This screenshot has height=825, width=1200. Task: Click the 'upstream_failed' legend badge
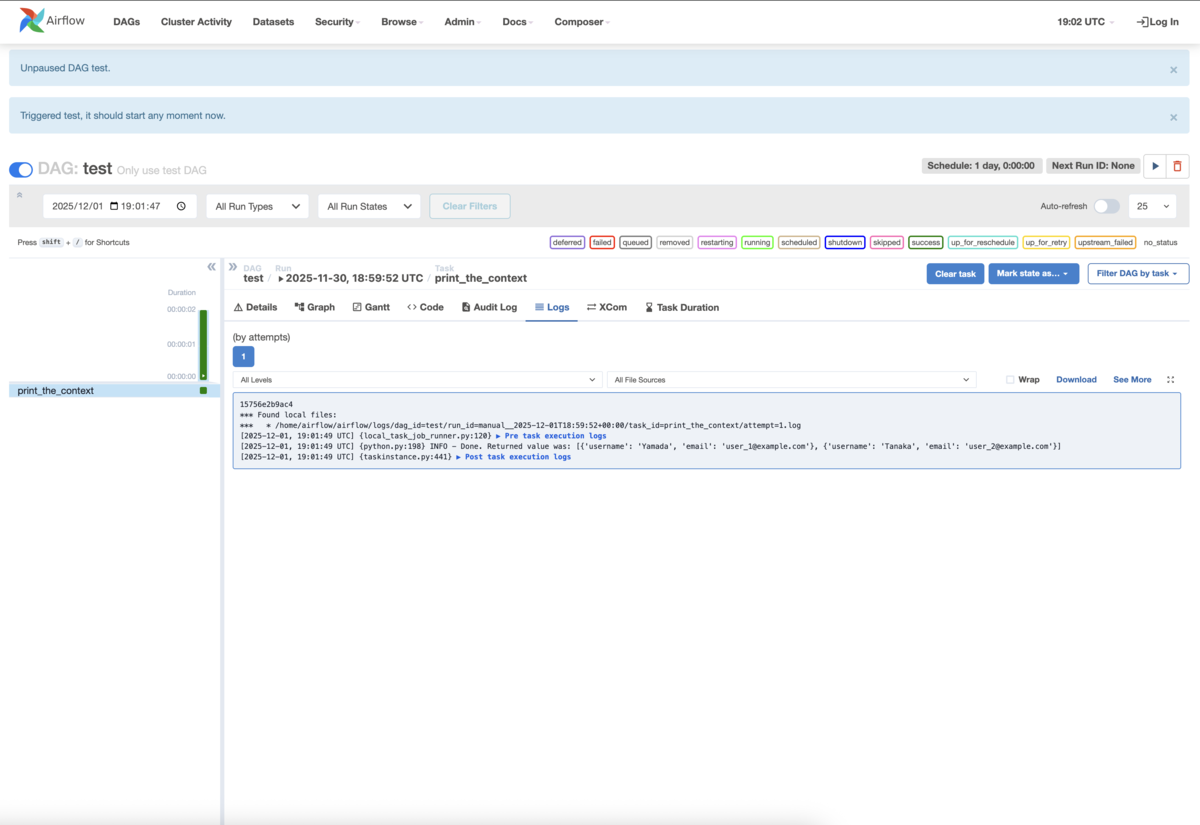[1106, 242]
